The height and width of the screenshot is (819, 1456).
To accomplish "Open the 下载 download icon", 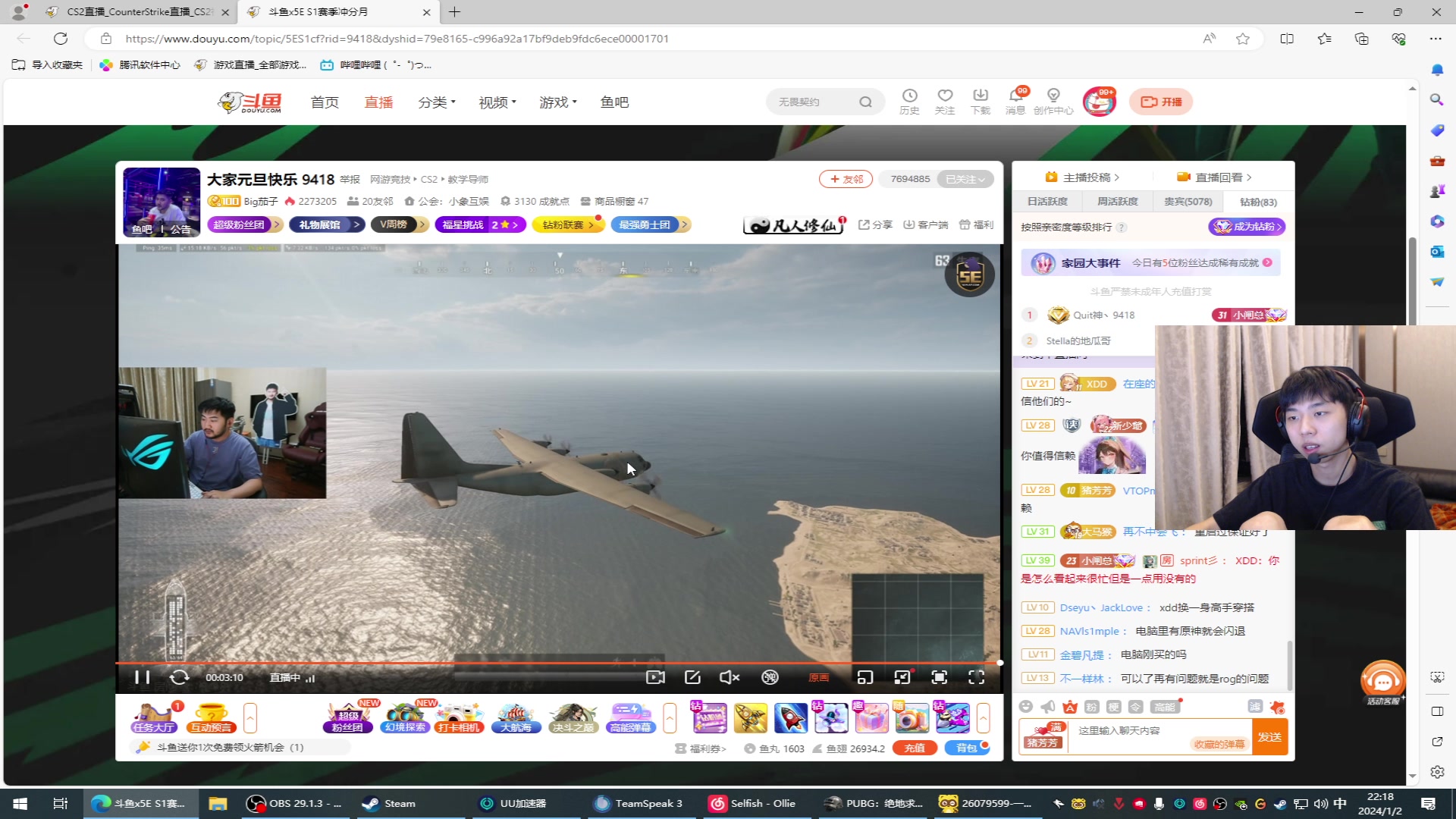I will (981, 101).
